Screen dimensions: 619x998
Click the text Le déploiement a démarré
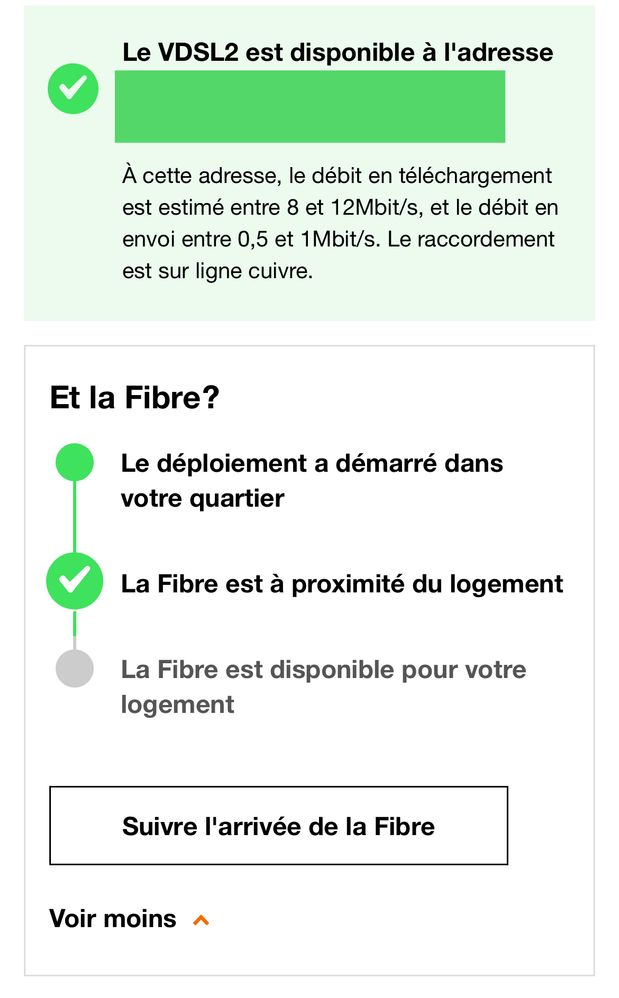point(311,463)
